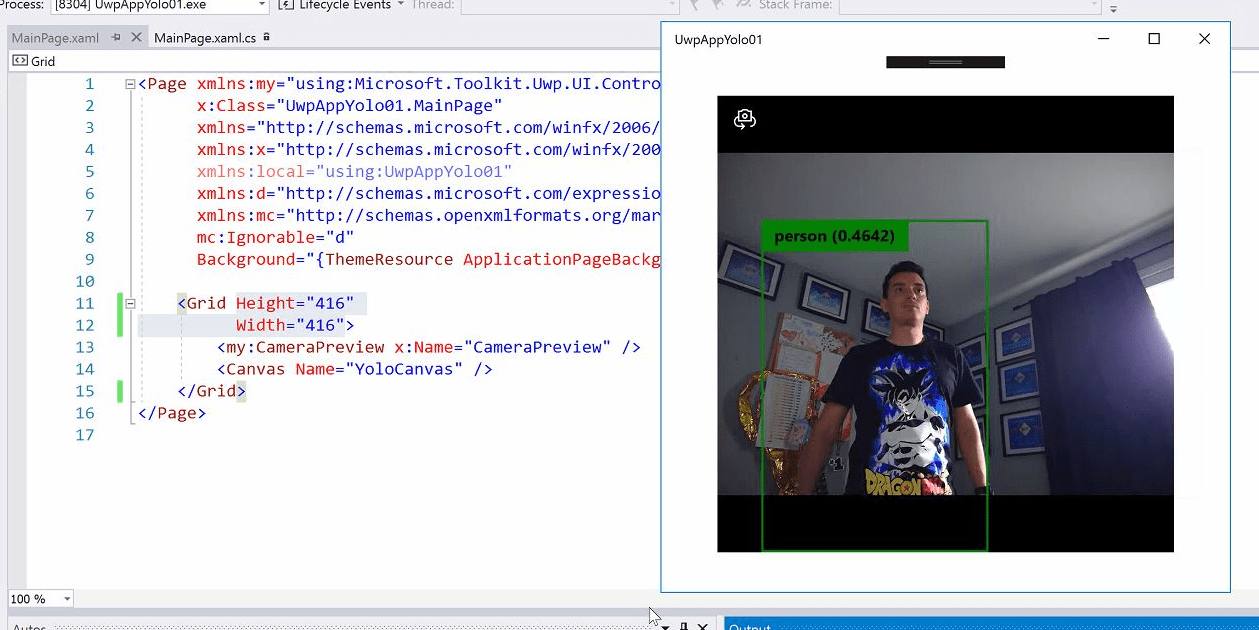This screenshot has width=1259, height=630.
Task: Open the 100 % zoom dropdown
Action: tap(67, 599)
